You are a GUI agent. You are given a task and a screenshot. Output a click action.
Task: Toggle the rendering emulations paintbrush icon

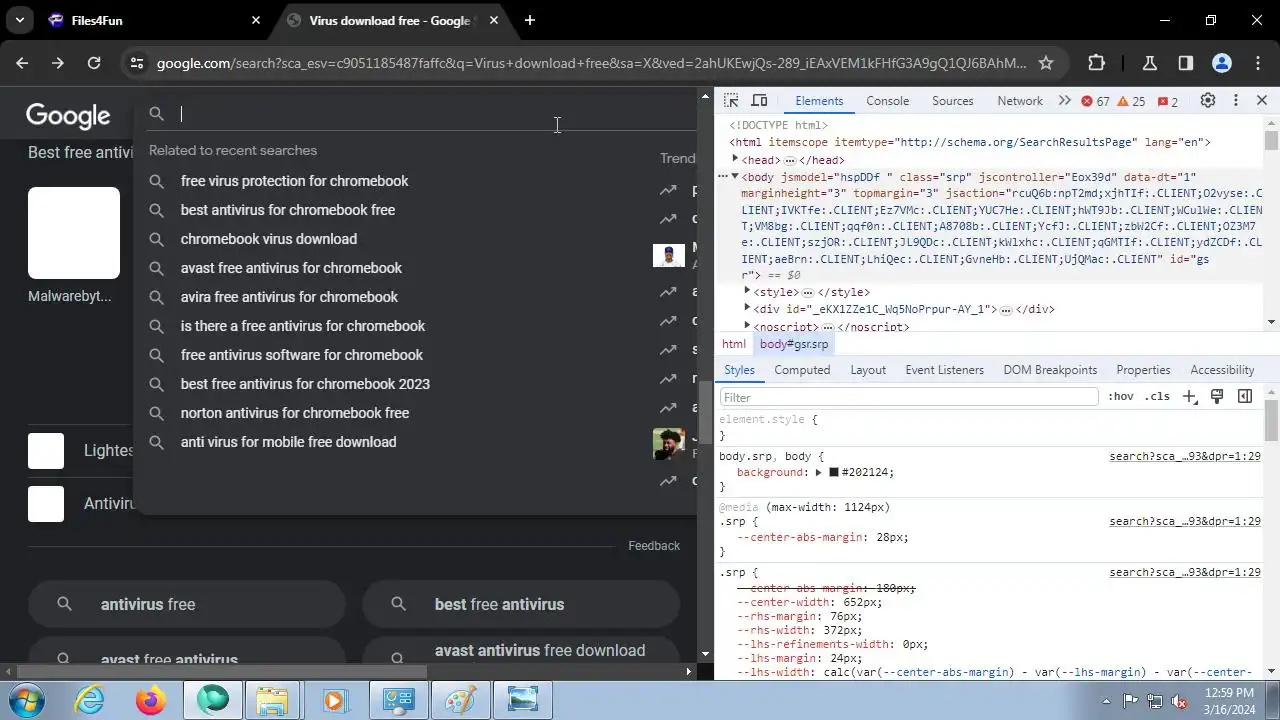point(1217,397)
